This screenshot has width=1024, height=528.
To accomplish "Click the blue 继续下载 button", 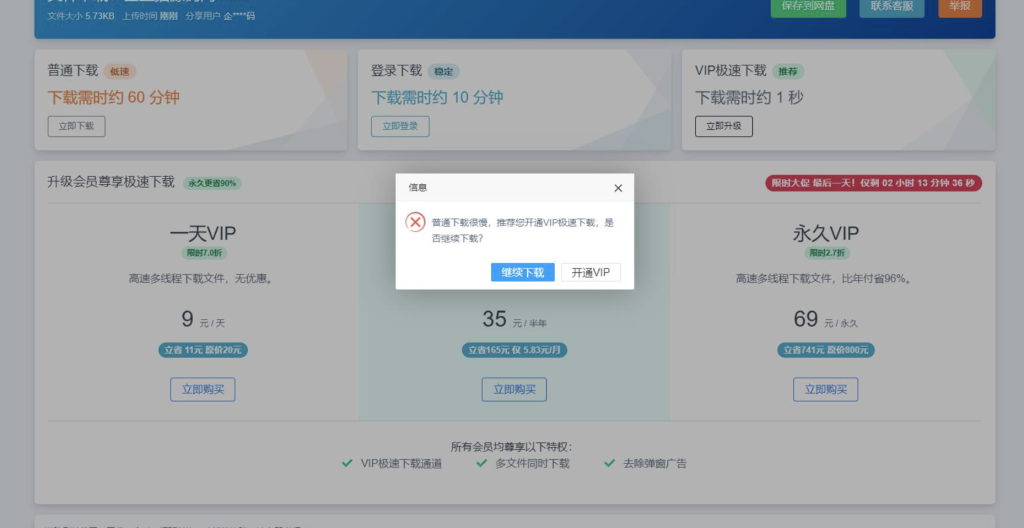I will point(522,272).
